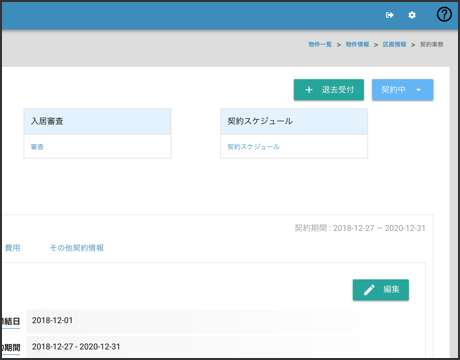Viewport: 460px width, 360px height.
Task: Open the 契約スケジュール link in card
Action: point(253,147)
